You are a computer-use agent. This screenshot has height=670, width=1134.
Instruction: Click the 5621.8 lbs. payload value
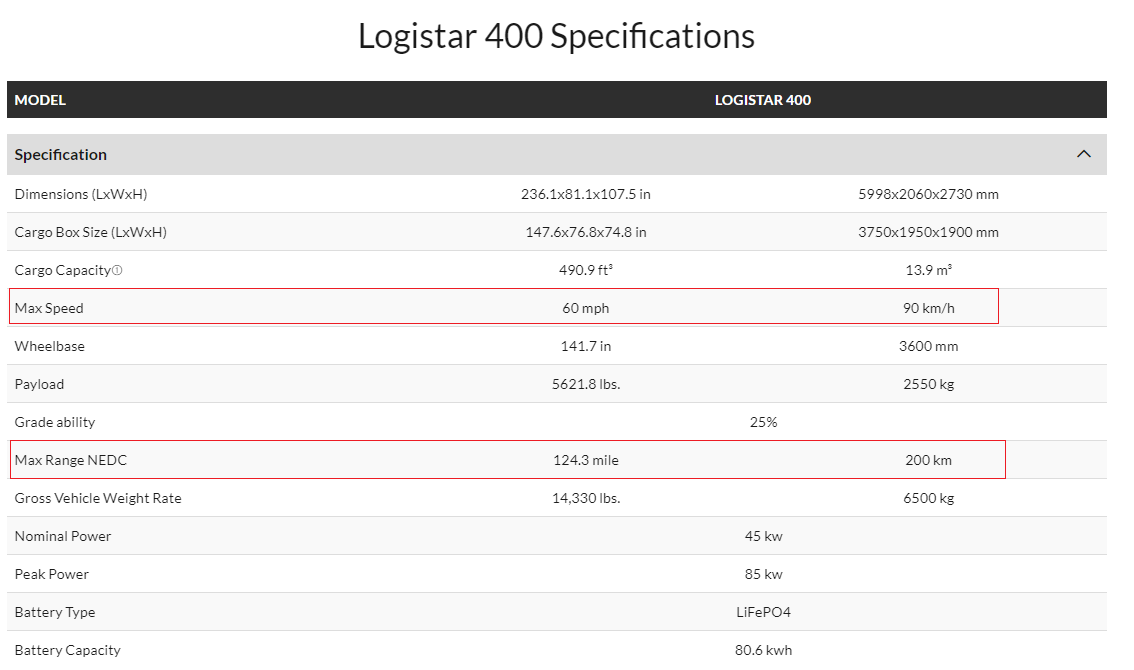[x=585, y=384]
